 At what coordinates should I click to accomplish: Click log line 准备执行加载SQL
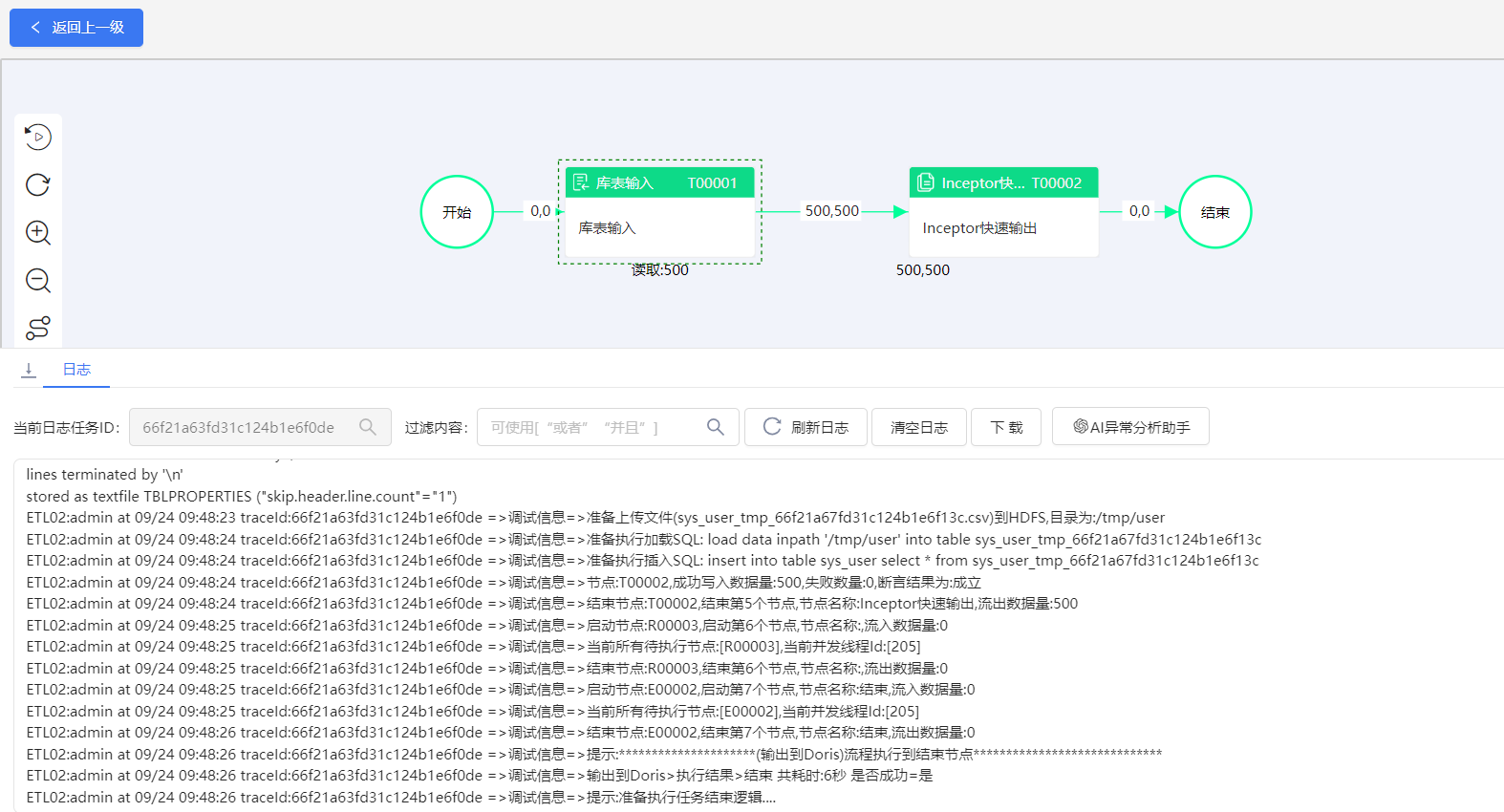pos(644,540)
